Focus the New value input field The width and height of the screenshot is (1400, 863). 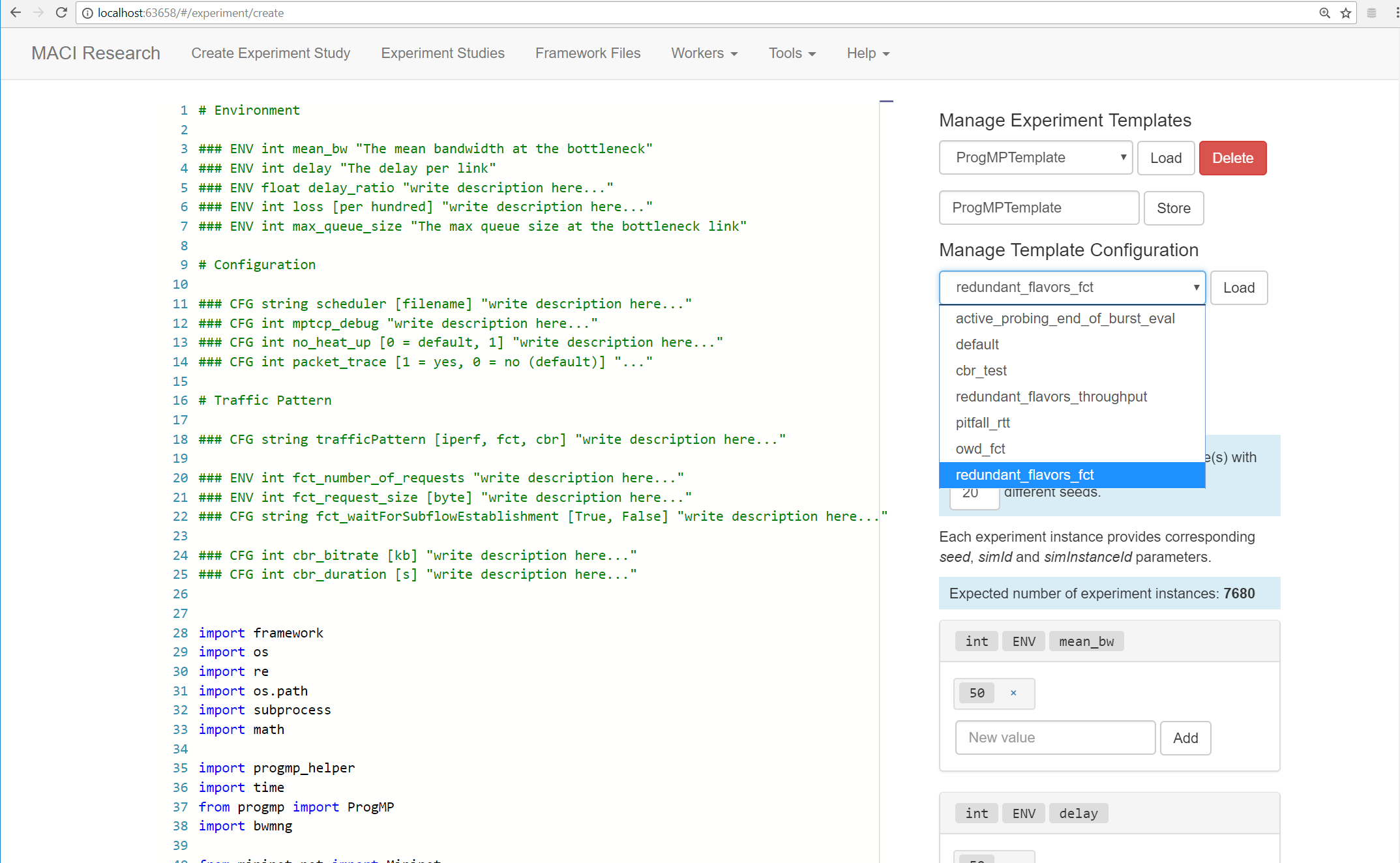[1055, 738]
